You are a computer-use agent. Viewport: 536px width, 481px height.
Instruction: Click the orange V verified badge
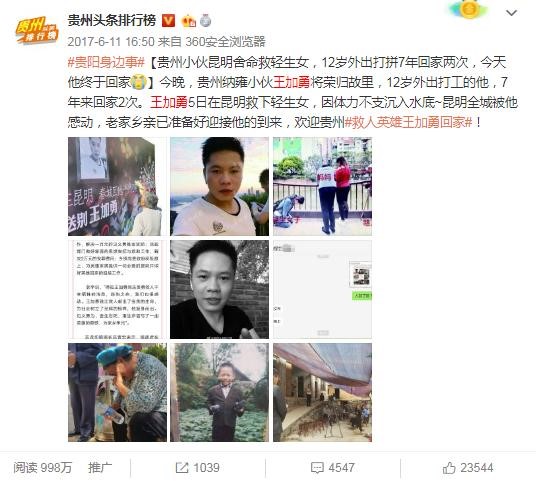[168, 21]
